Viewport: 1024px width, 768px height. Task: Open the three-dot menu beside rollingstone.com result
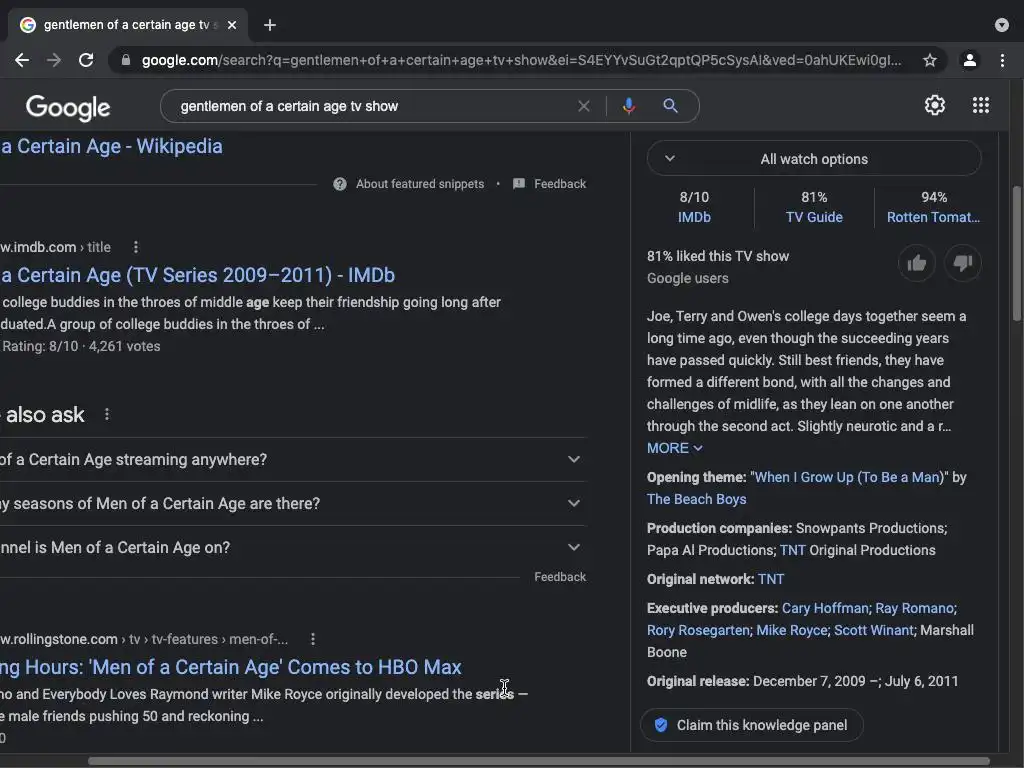[313, 639]
